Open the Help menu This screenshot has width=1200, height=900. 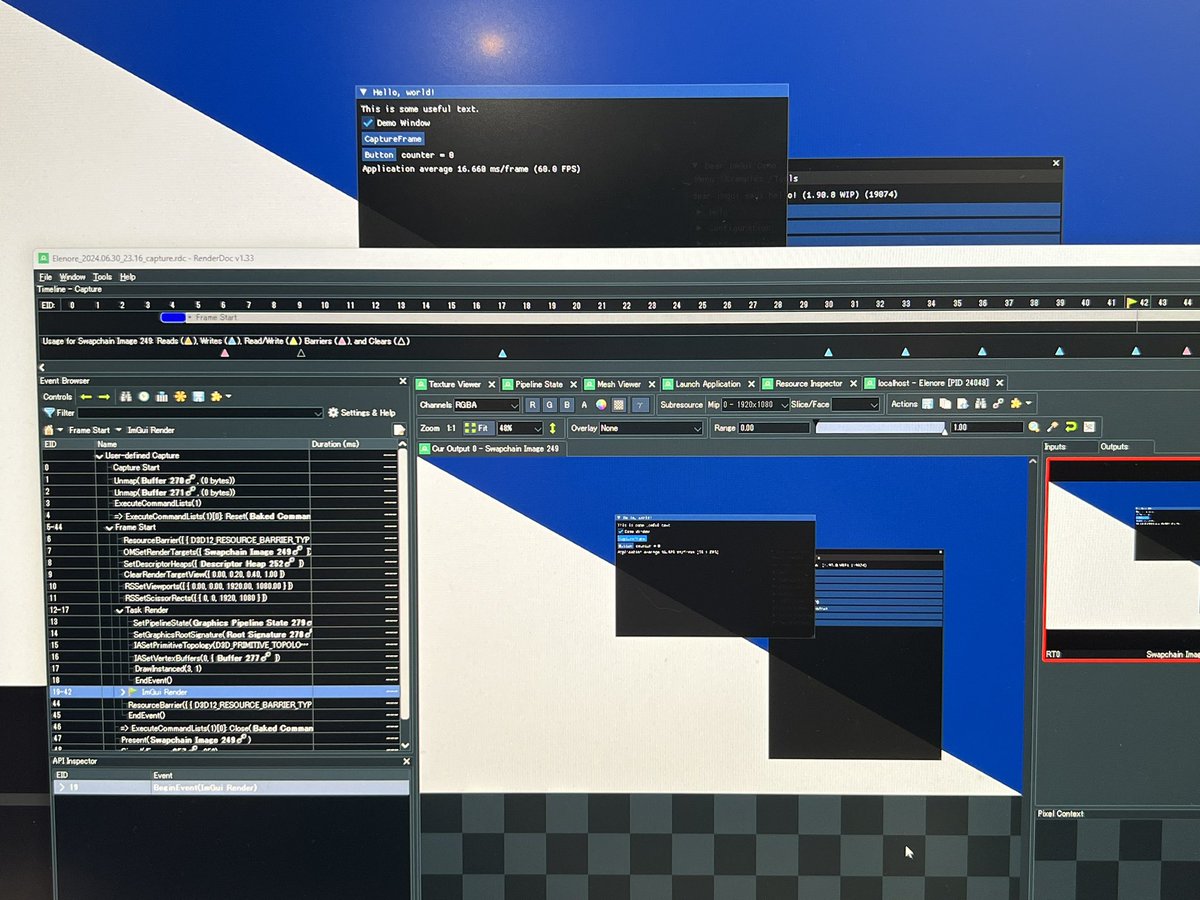tap(127, 277)
